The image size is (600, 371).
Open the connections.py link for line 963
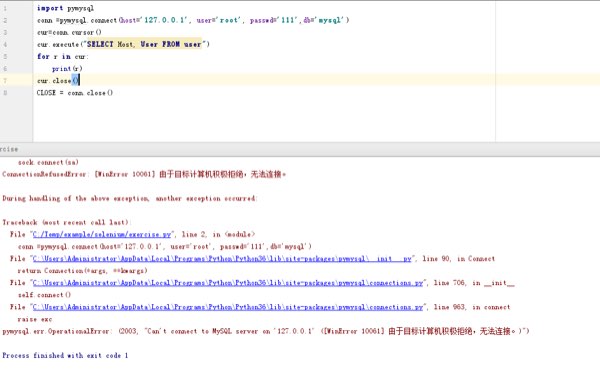click(228, 307)
